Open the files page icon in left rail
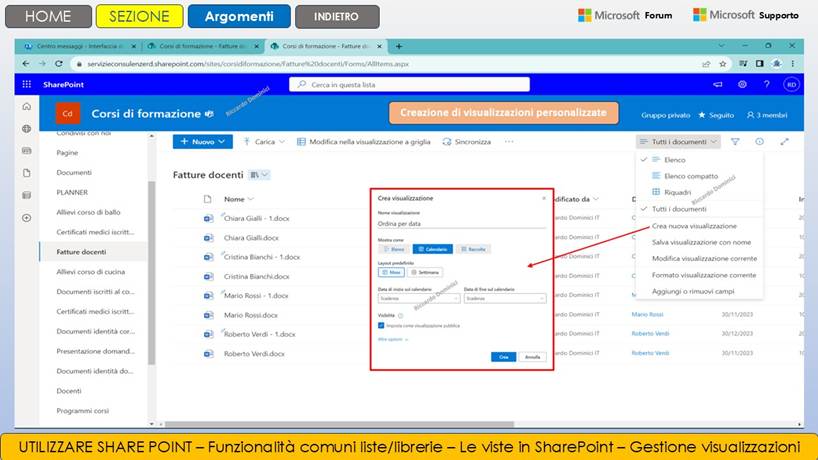This screenshot has height=460, width=818. [27, 173]
